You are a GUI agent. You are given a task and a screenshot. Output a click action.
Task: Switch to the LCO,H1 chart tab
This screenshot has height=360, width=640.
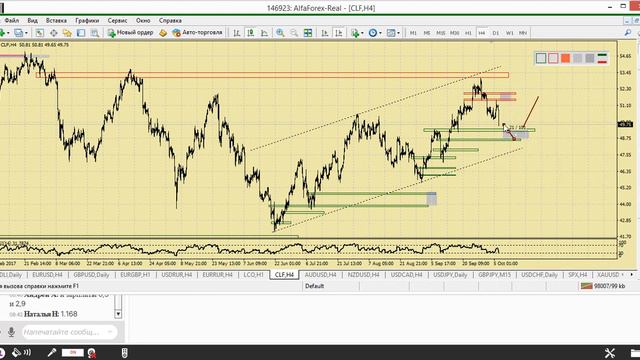(x=253, y=275)
